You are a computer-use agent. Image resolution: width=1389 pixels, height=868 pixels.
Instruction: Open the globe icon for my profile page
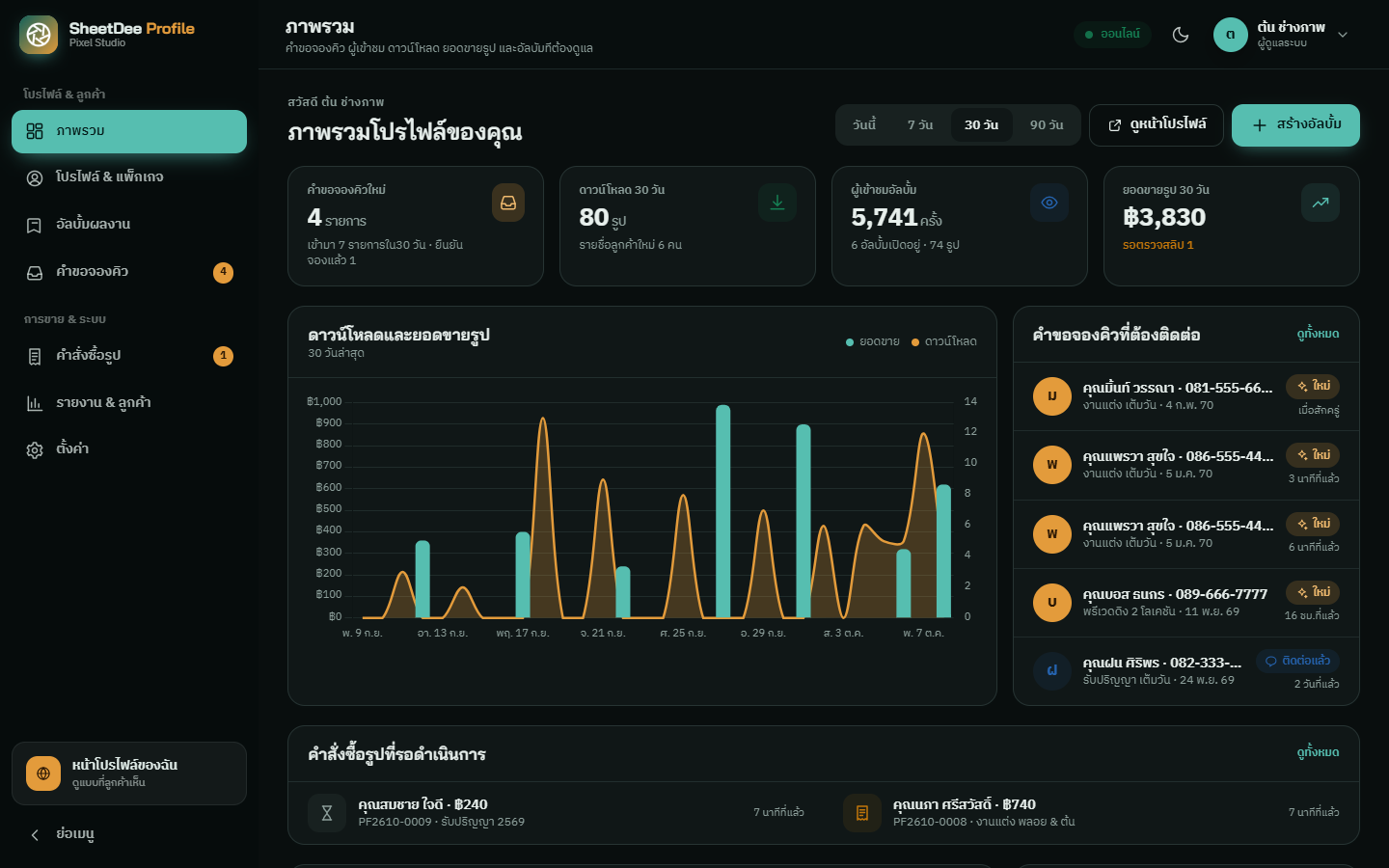43,773
